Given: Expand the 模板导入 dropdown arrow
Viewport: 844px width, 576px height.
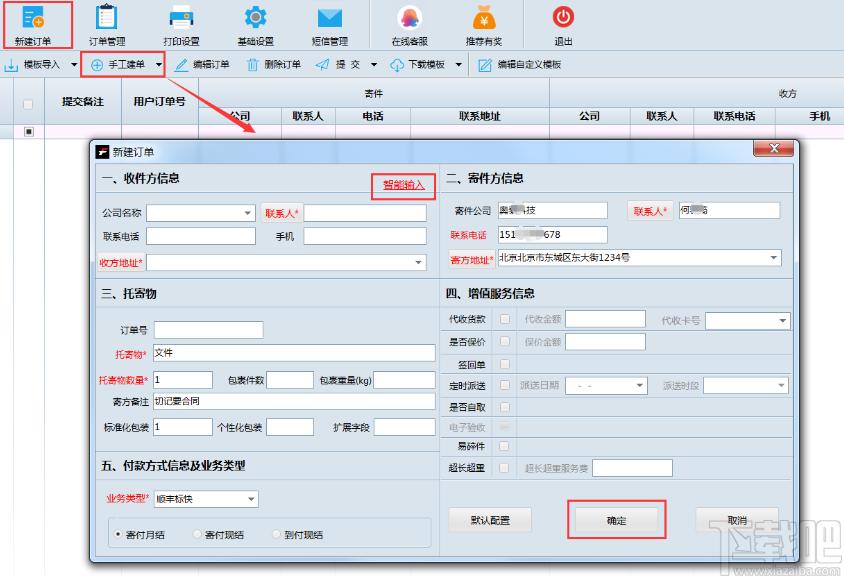Looking at the screenshot, I should pyautogui.click(x=74, y=65).
